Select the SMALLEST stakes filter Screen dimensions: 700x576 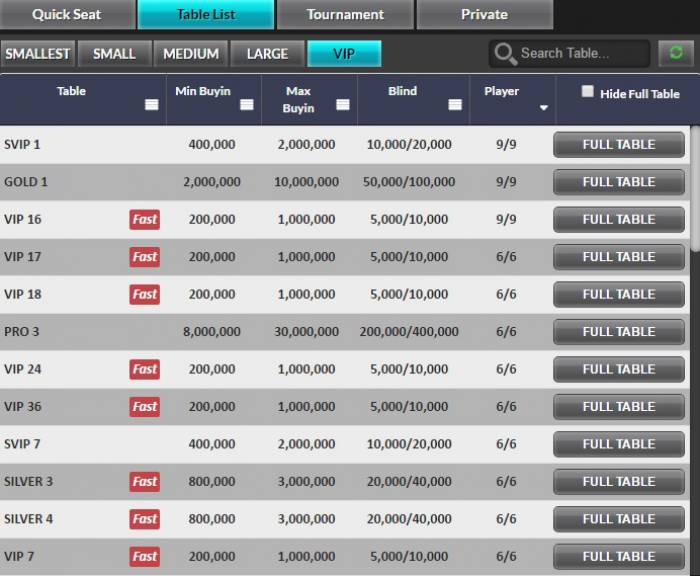tap(38, 54)
